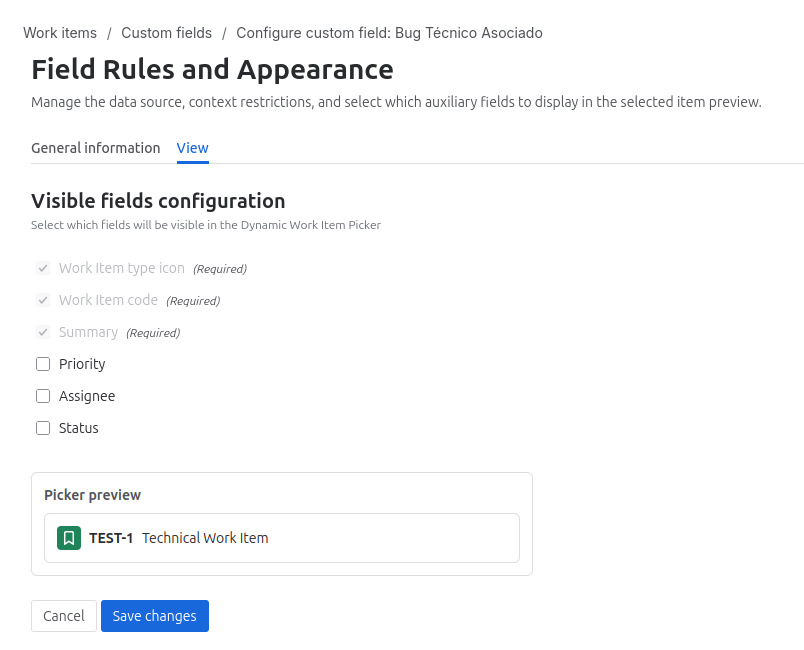This screenshot has height=650, width=804.
Task: Enable the Priority checkbox
Action: tap(43, 364)
